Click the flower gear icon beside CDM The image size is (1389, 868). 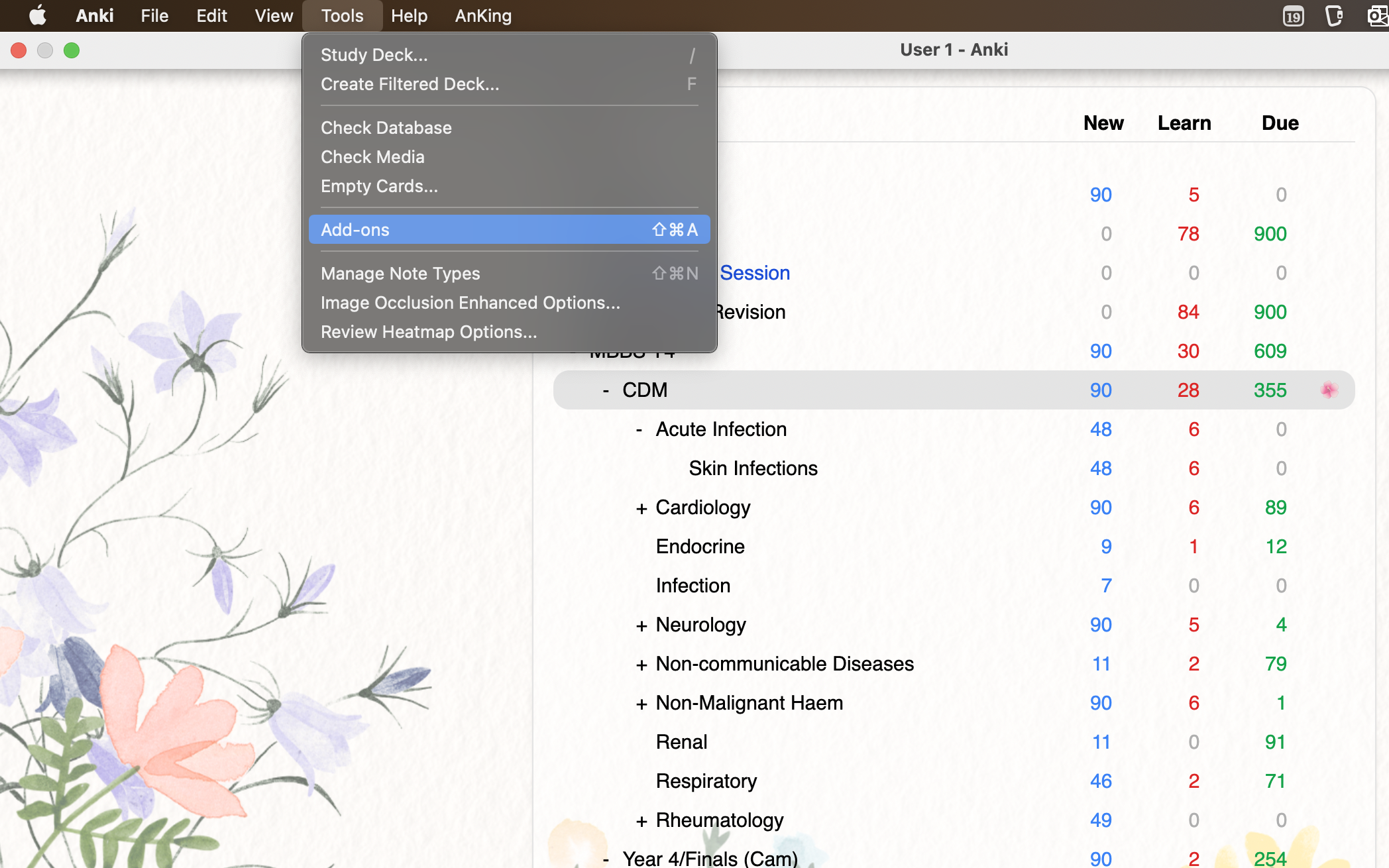(x=1328, y=390)
